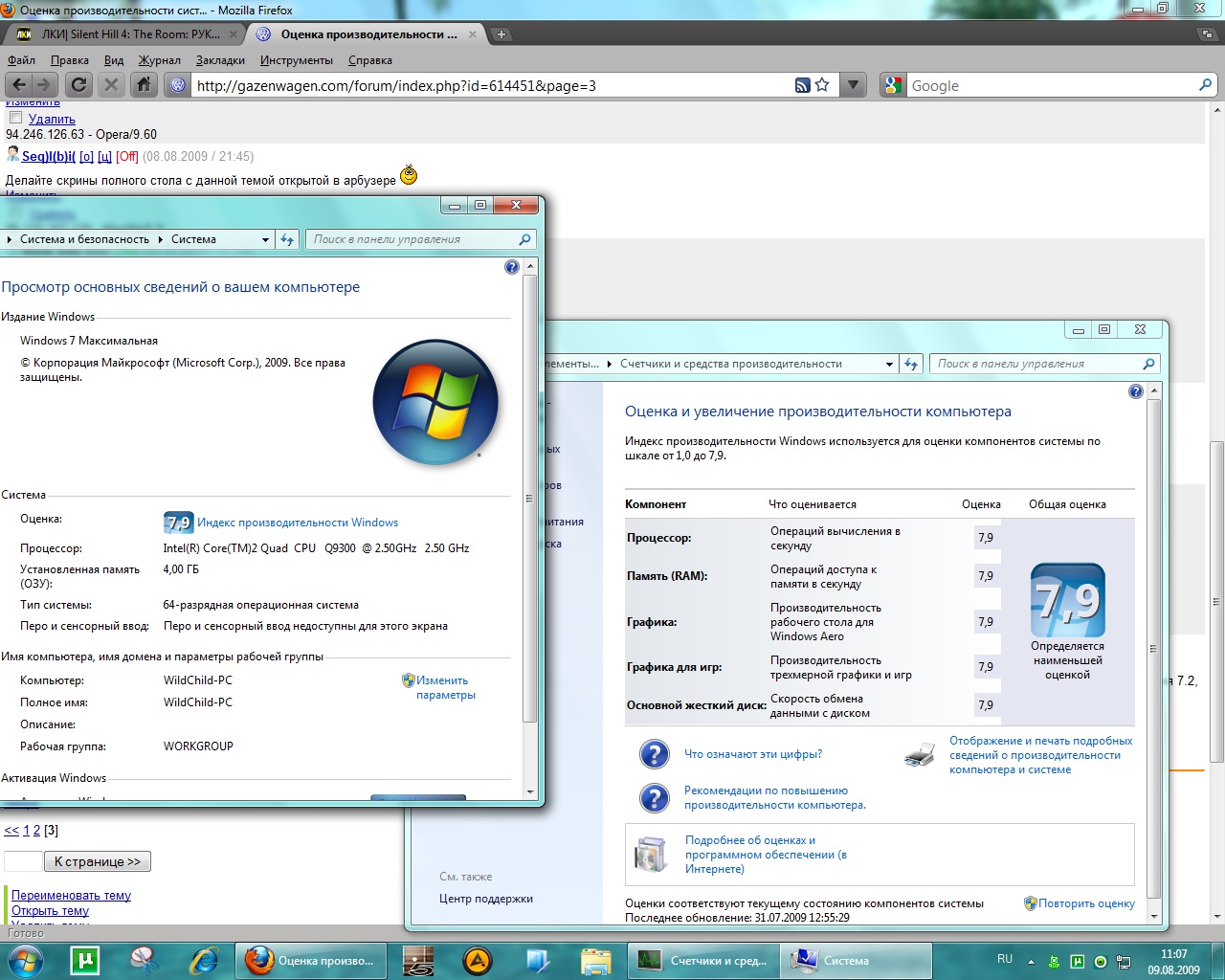
Task: Open a new tab with plus button
Action: [x=501, y=34]
